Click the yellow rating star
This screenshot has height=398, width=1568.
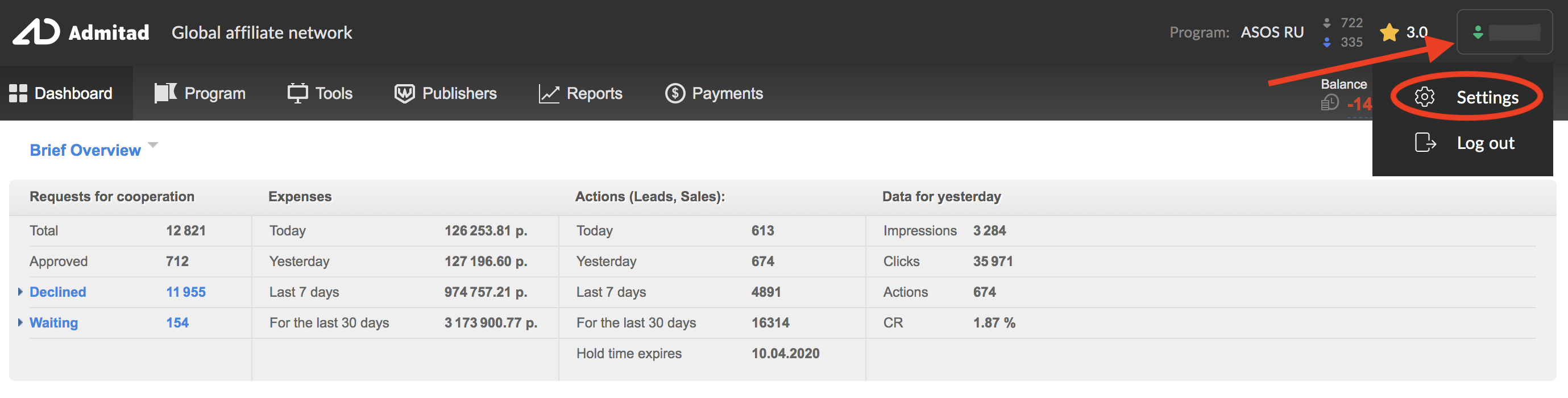point(1389,32)
